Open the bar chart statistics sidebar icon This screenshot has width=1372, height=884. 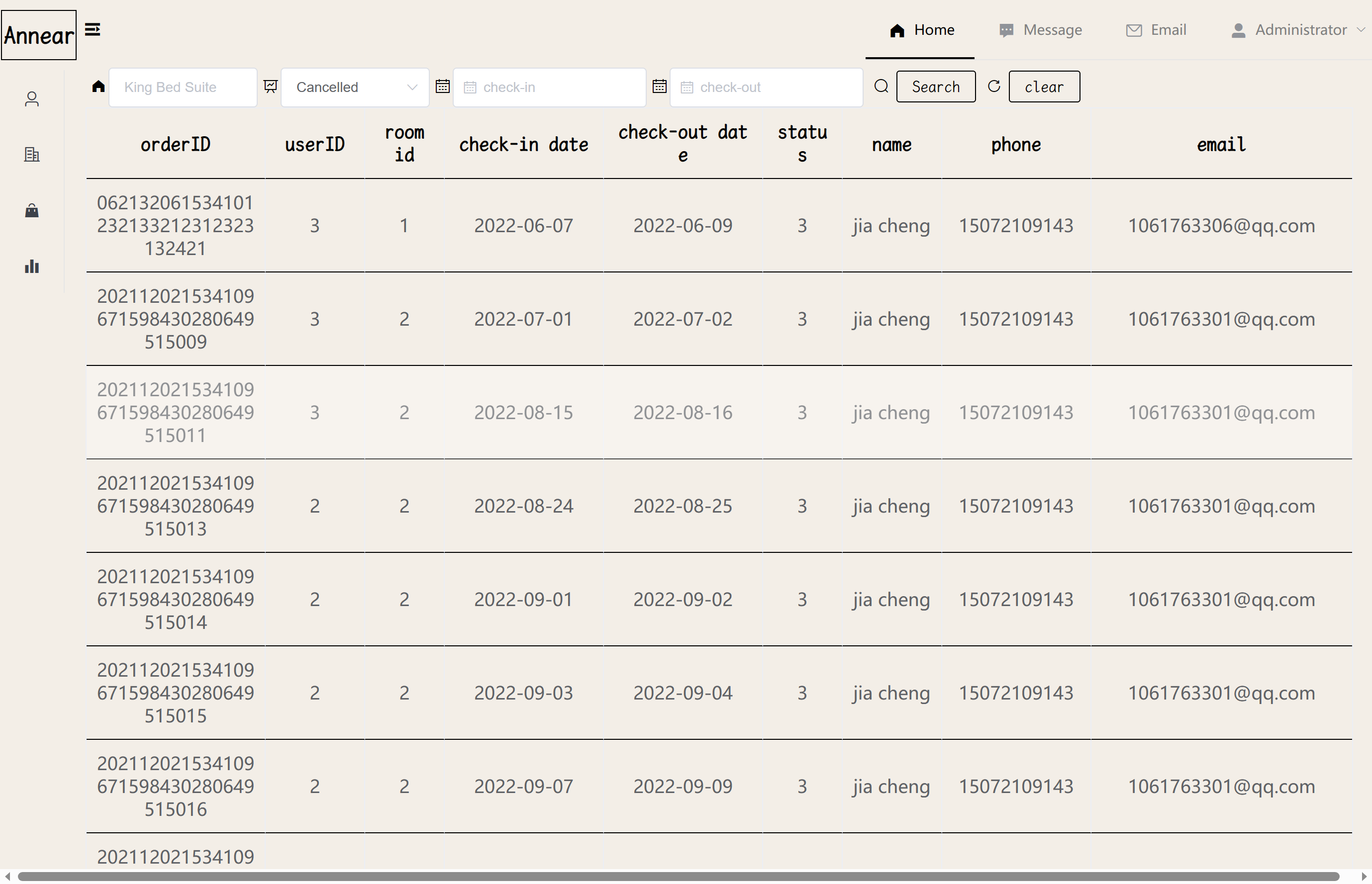click(32, 266)
